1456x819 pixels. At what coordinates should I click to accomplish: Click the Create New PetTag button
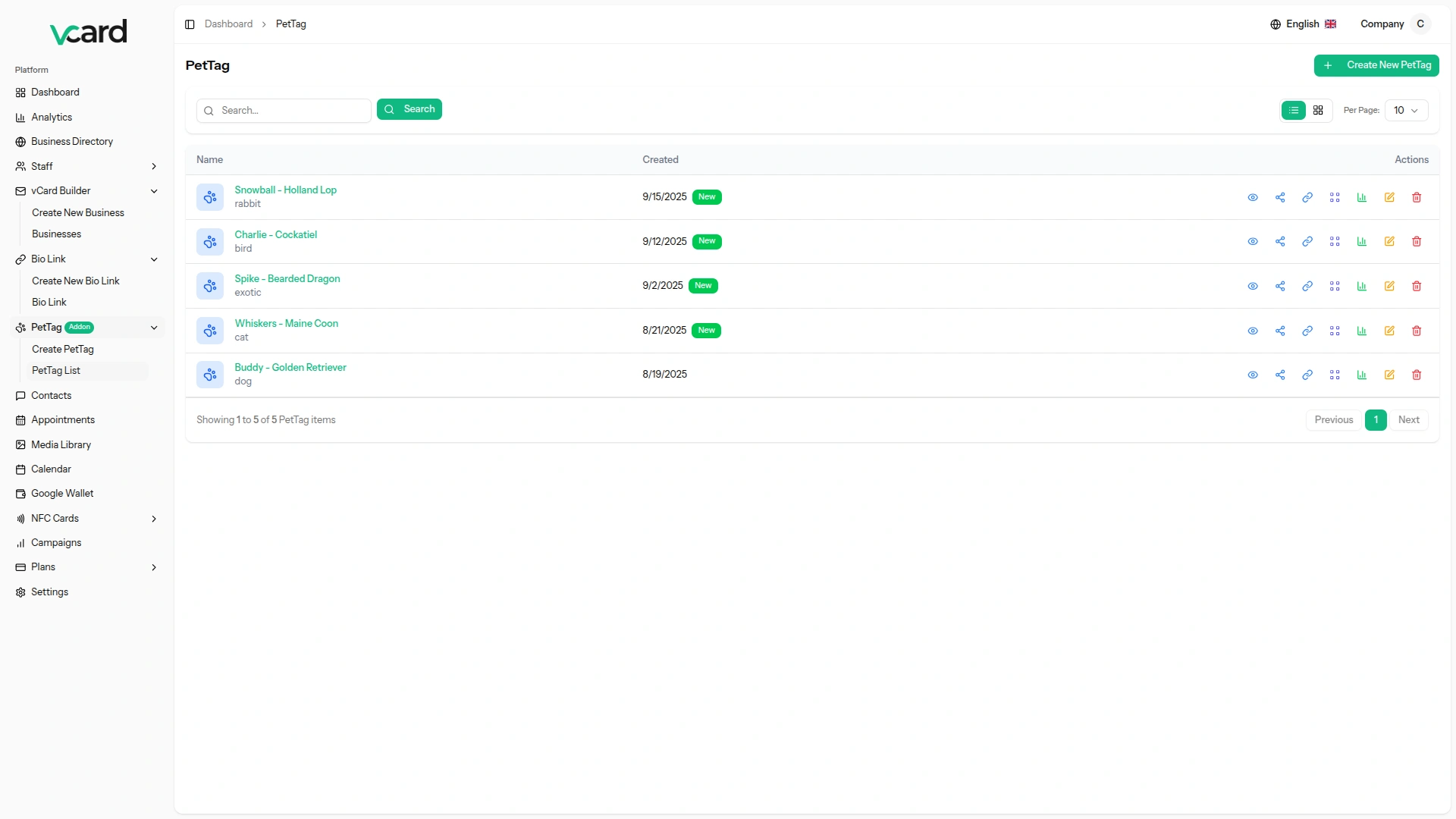click(x=1376, y=65)
